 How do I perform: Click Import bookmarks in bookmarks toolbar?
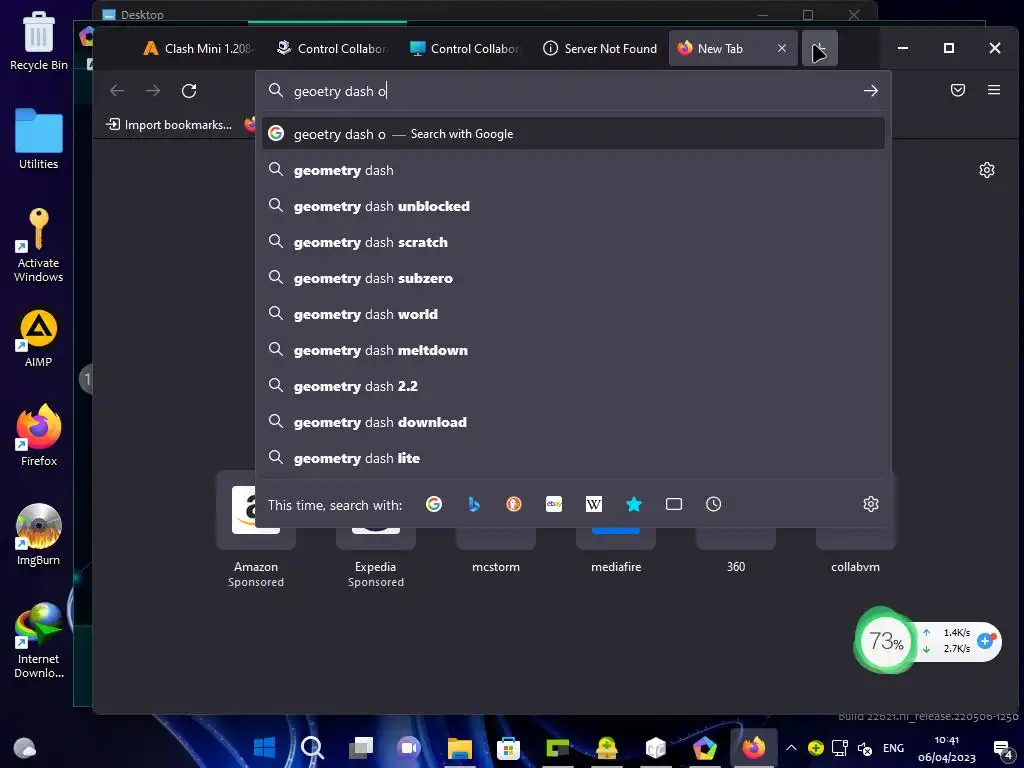(x=169, y=125)
